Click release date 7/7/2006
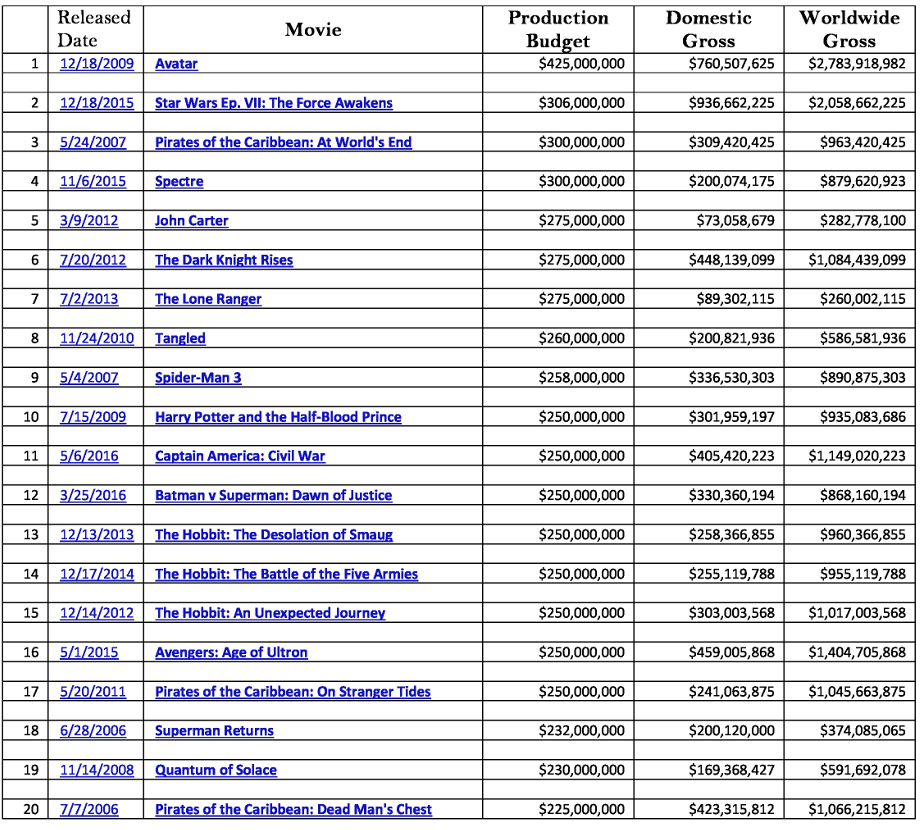The width and height of the screenshot is (920, 830). 89,809
